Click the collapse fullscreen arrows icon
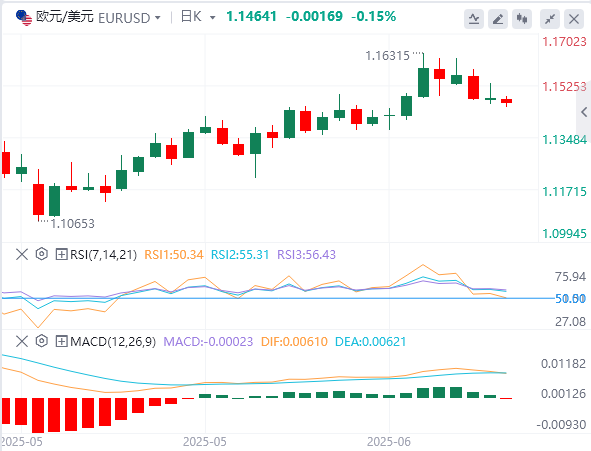Screen dimensions: 591x451 [550, 18]
